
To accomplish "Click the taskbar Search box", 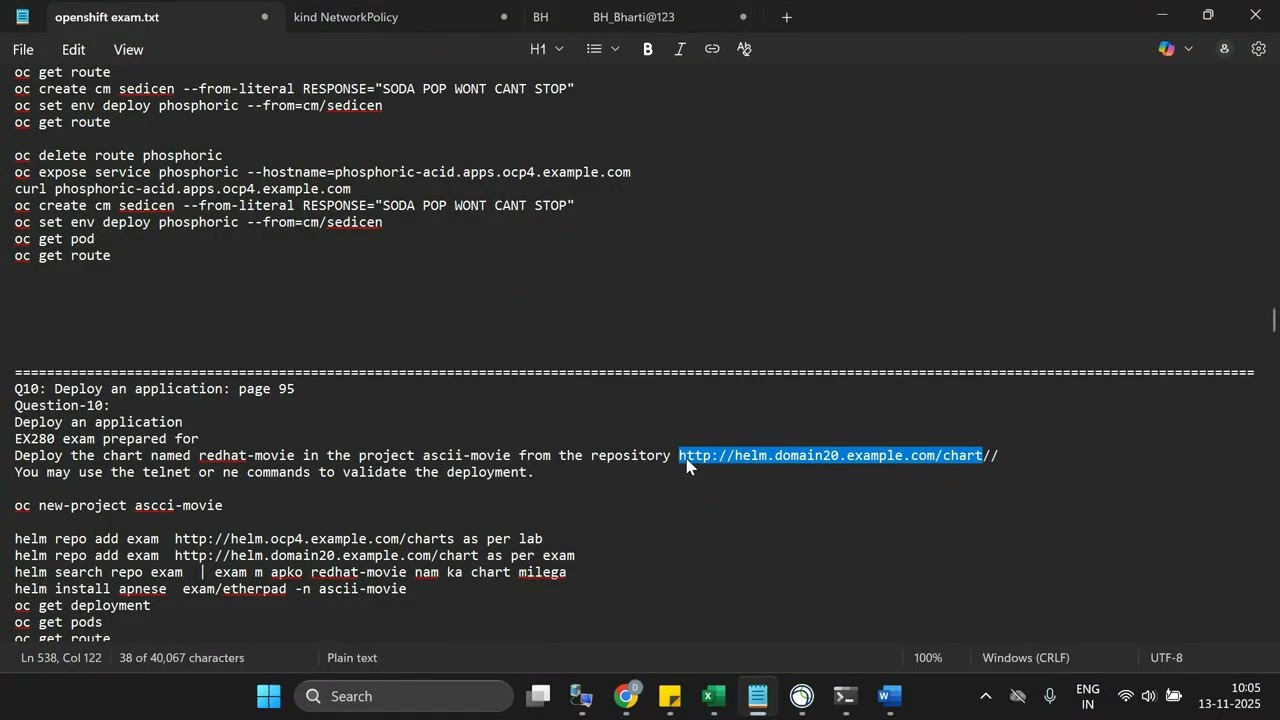I will (x=404, y=696).
